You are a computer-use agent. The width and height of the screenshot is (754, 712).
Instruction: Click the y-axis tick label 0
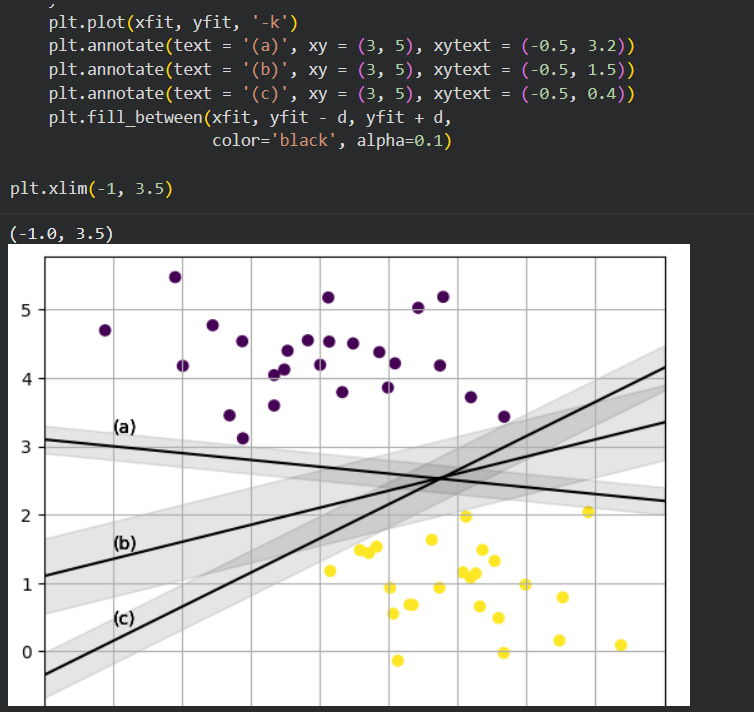[x=26, y=653]
